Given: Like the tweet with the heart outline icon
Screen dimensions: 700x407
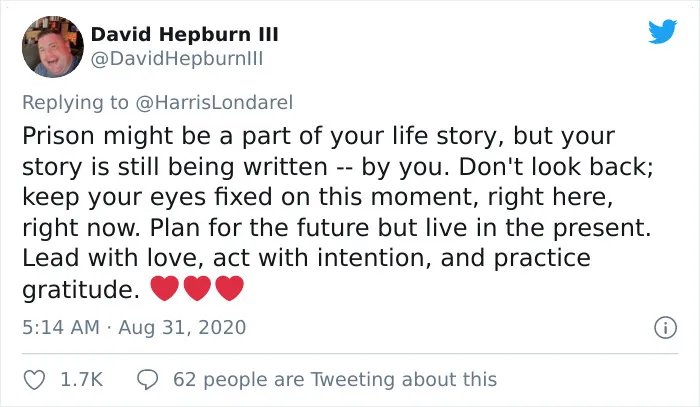Looking at the screenshot, I should (34, 380).
